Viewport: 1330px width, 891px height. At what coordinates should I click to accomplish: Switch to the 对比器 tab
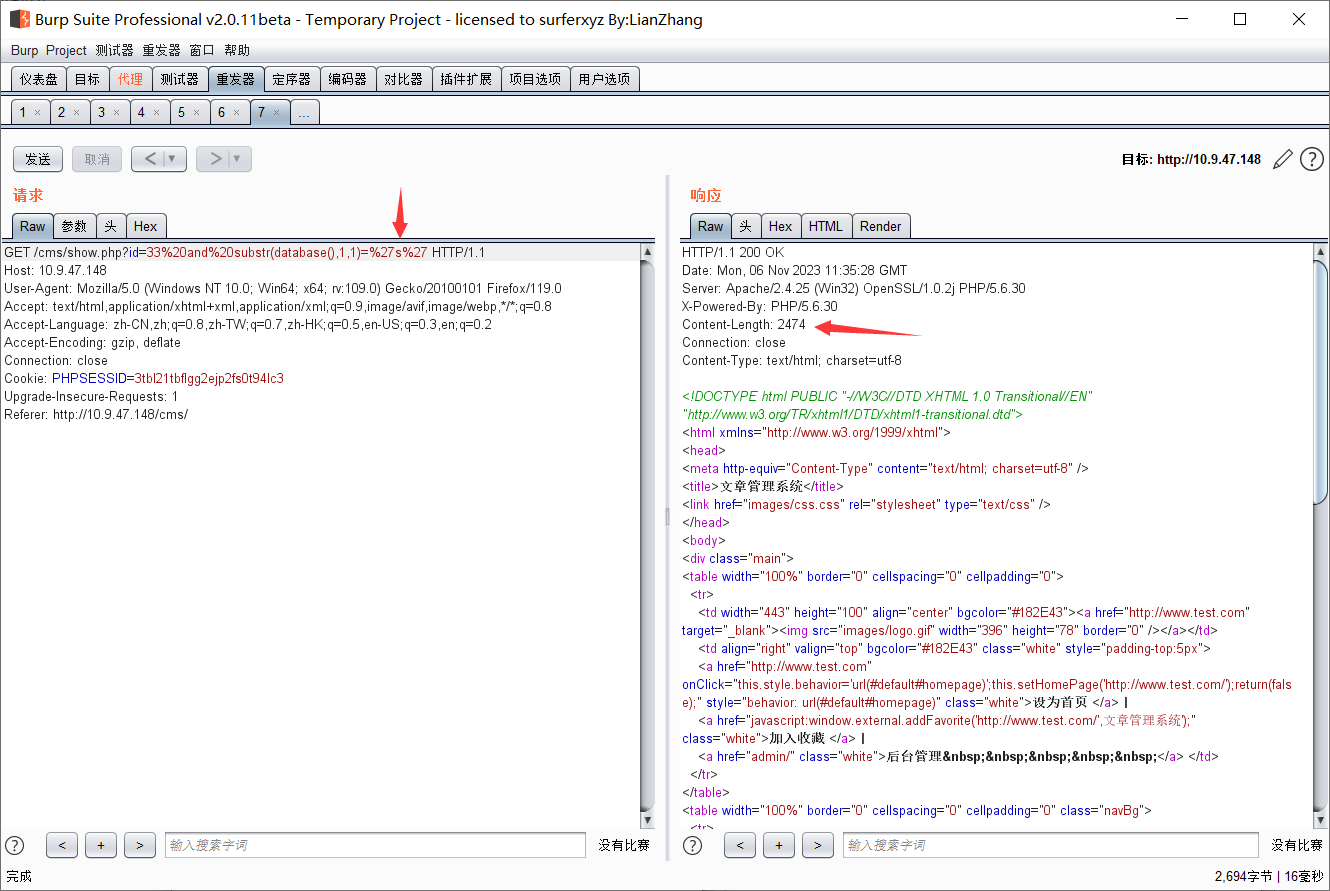pyautogui.click(x=404, y=79)
